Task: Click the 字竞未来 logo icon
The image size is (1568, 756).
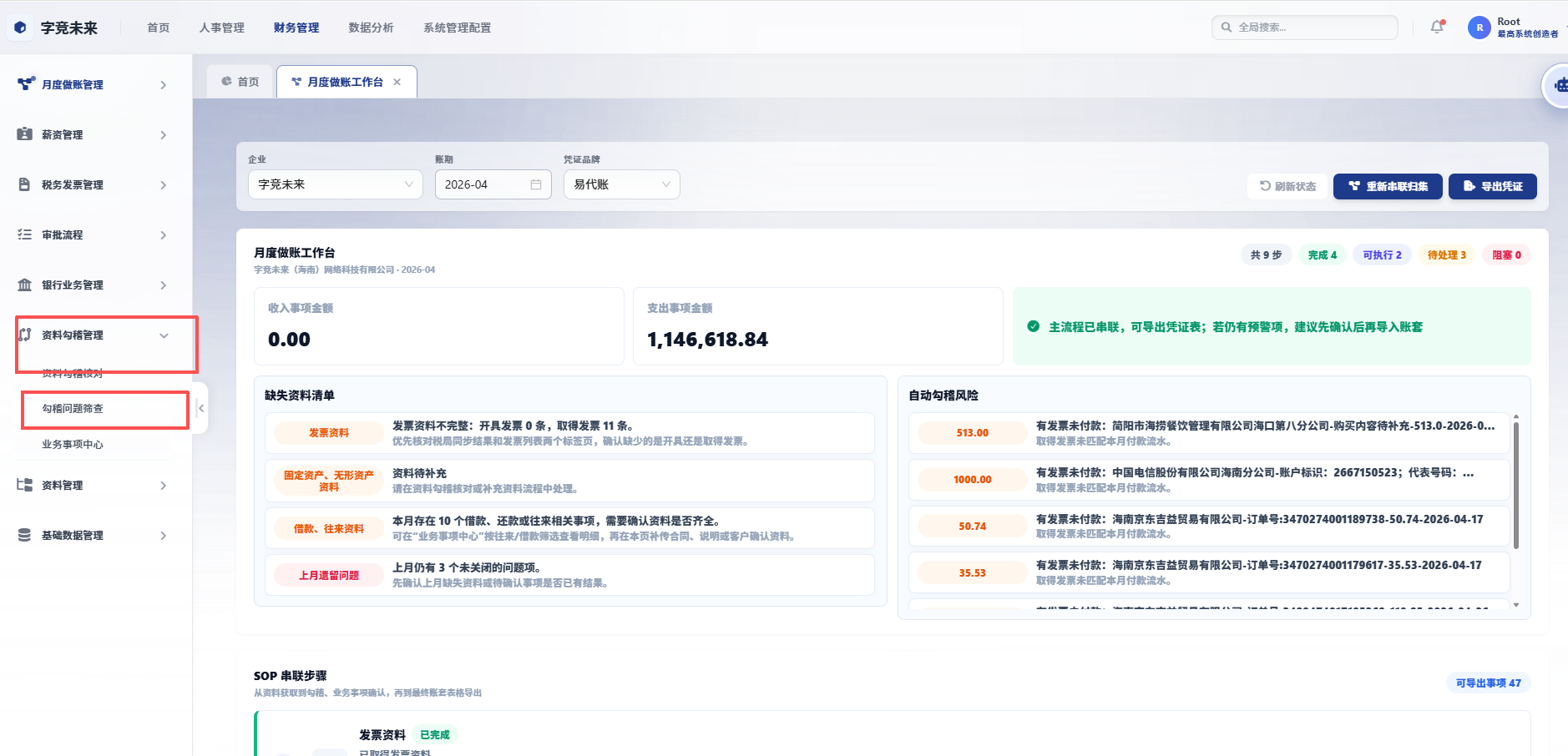Action: click(x=21, y=28)
